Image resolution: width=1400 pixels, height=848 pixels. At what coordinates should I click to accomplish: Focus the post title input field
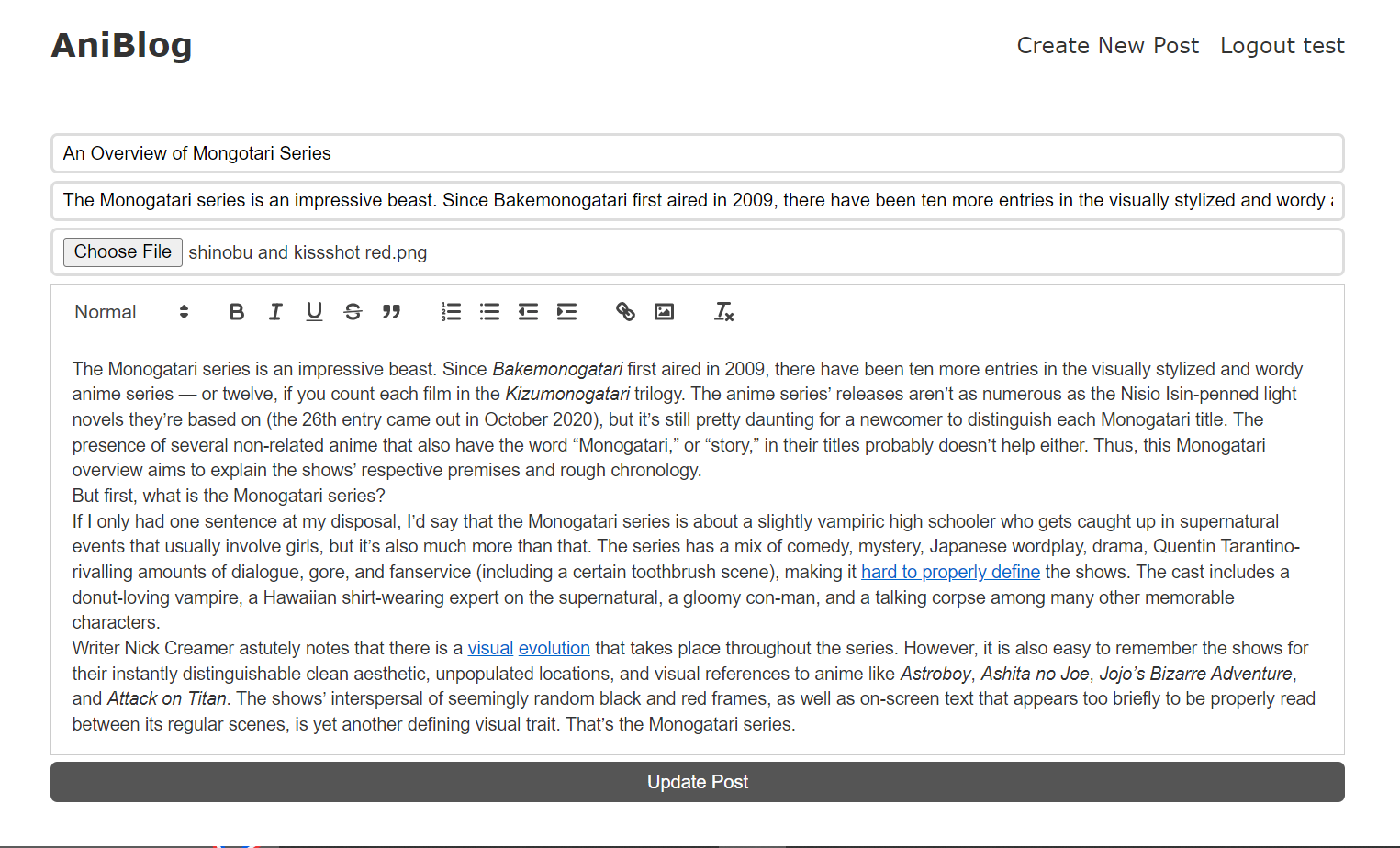pos(698,153)
